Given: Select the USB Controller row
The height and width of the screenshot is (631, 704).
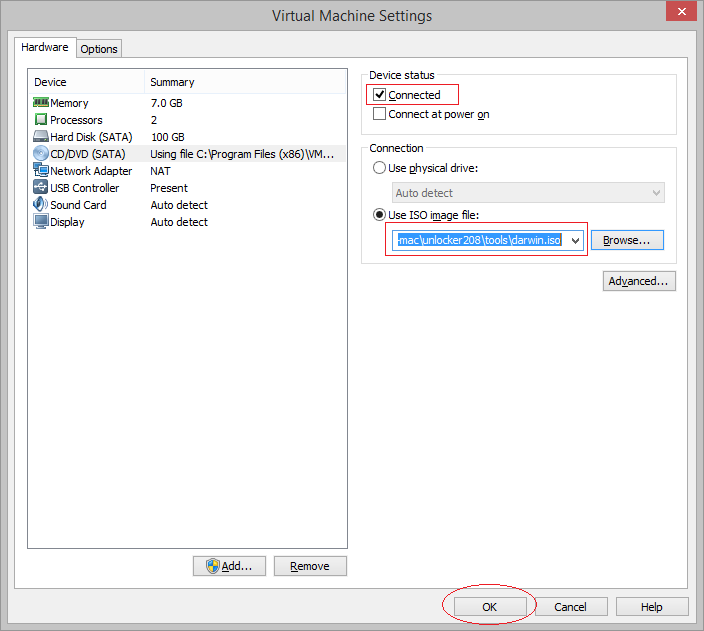Looking at the screenshot, I should click(188, 188).
